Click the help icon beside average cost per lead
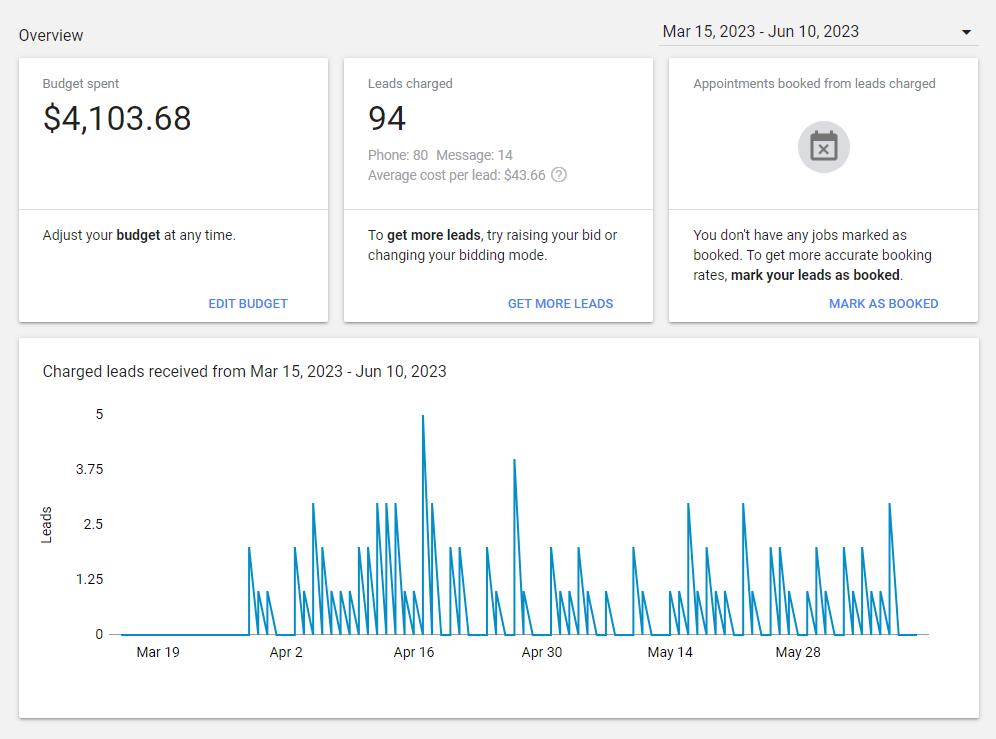 [559, 175]
